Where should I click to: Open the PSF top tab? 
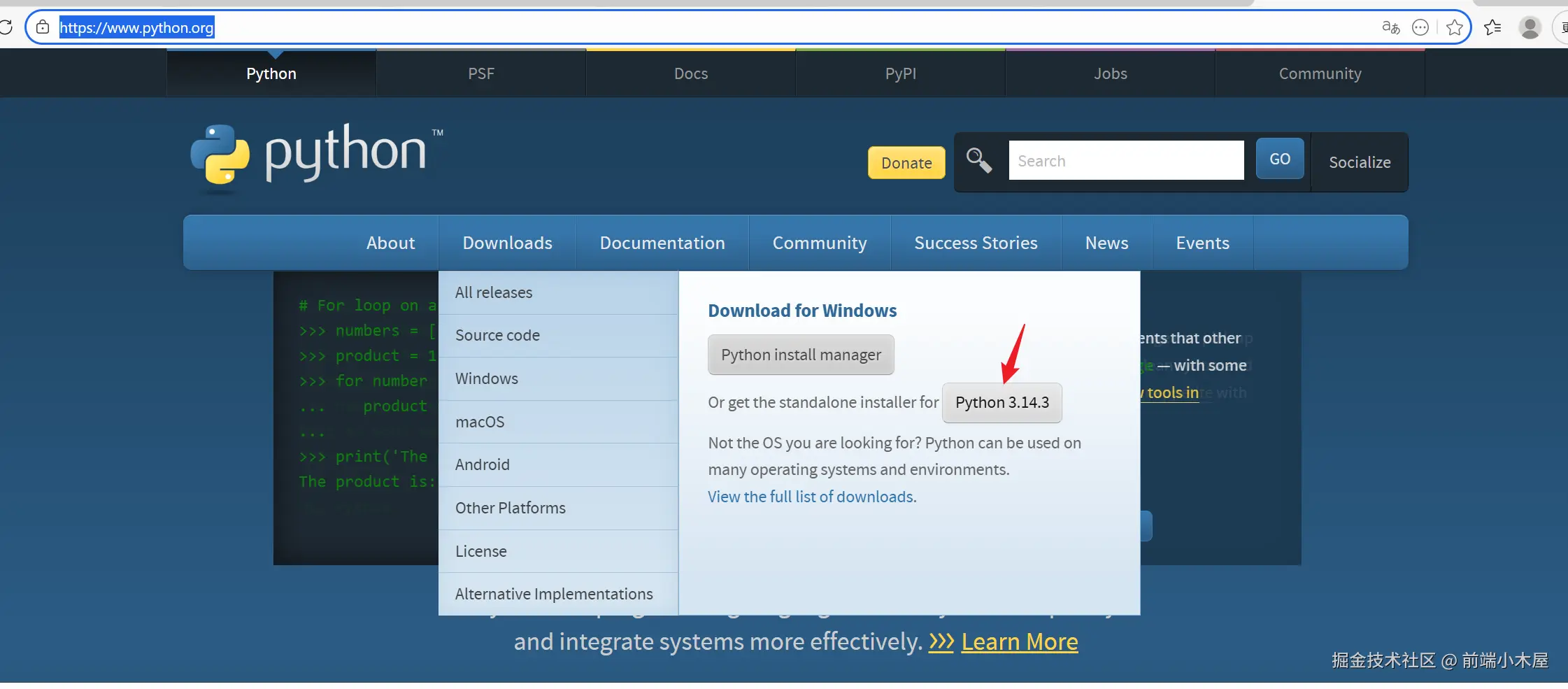tap(481, 73)
